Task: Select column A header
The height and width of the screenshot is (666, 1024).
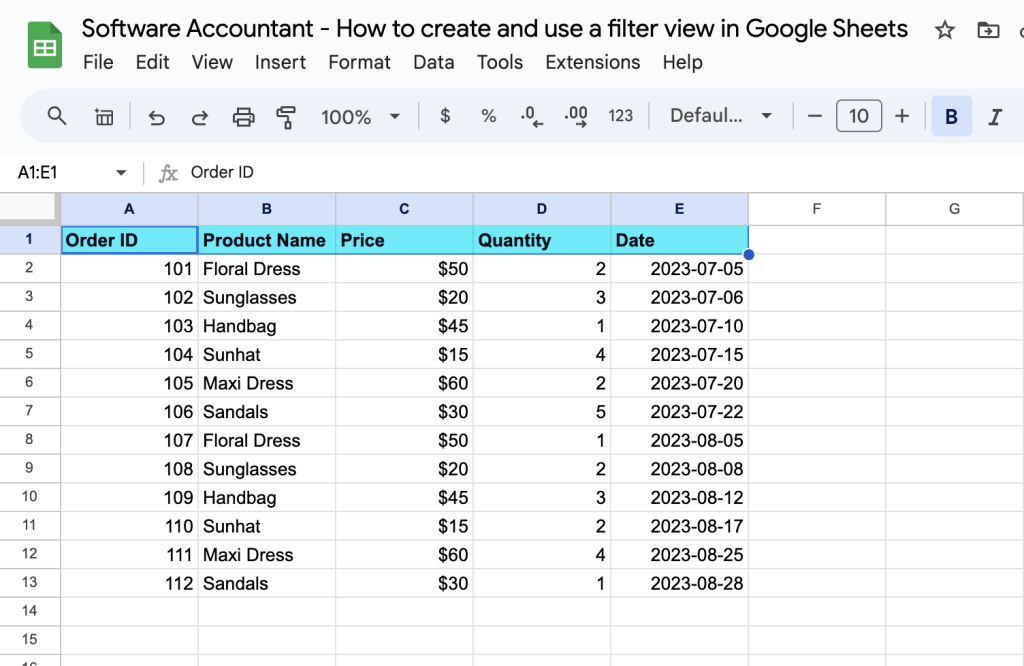Action: (x=129, y=209)
